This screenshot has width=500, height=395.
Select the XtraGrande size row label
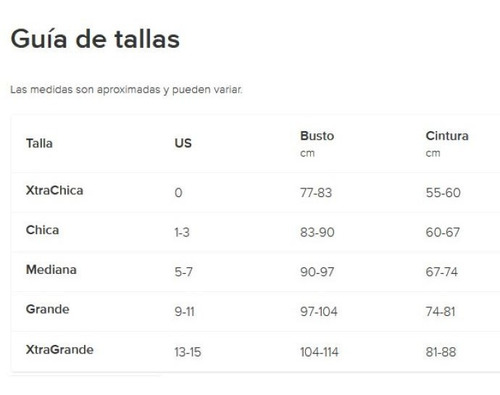(x=60, y=350)
